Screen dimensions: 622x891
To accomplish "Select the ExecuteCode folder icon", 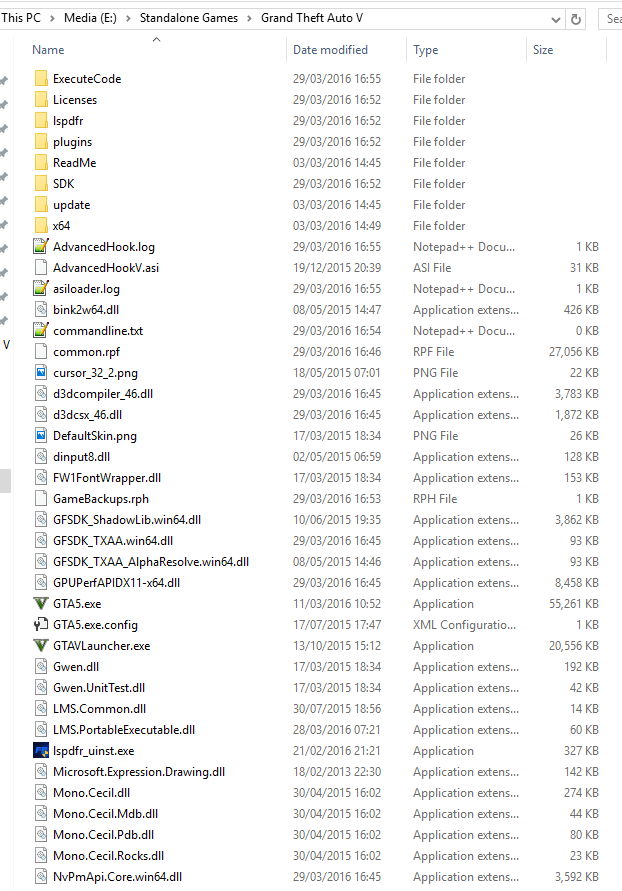I will tap(41, 78).
